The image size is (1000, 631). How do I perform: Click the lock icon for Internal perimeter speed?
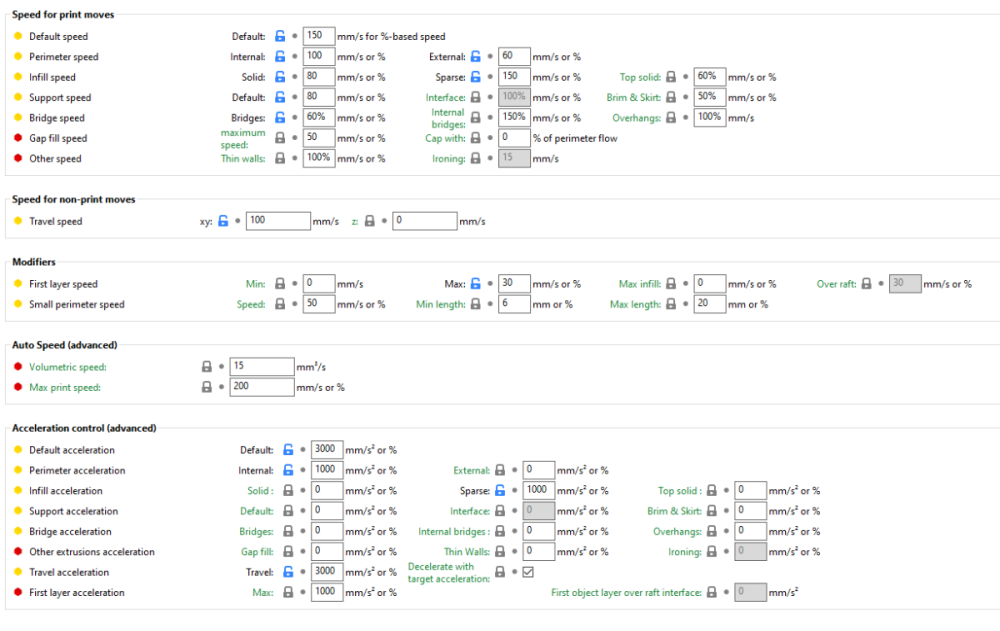(280, 57)
